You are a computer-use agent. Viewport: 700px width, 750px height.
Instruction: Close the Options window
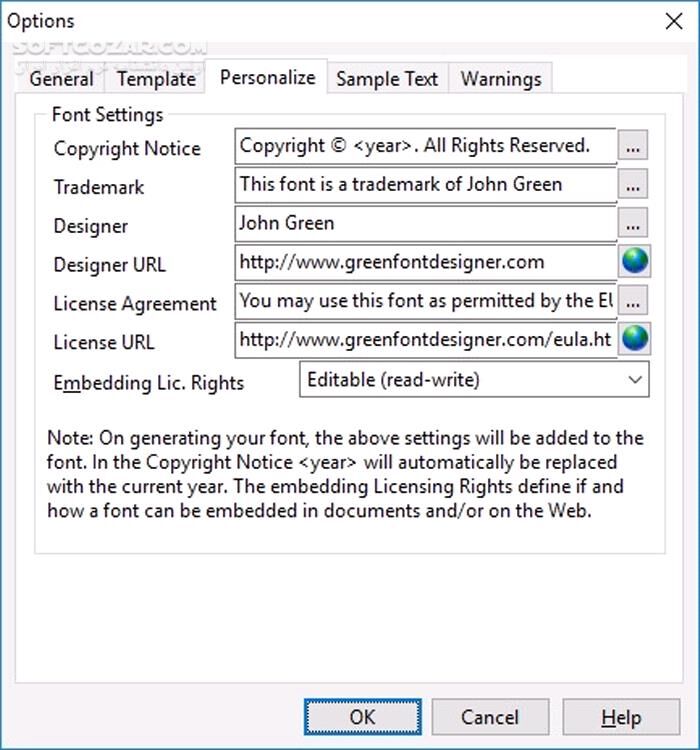pos(674,21)
